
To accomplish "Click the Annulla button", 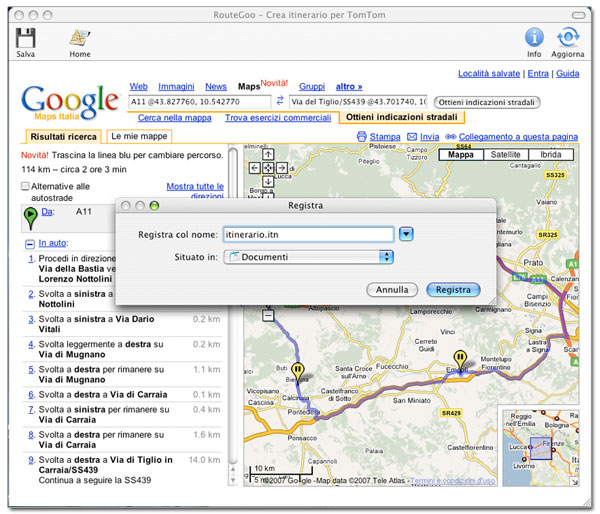I will click(392, 290).
